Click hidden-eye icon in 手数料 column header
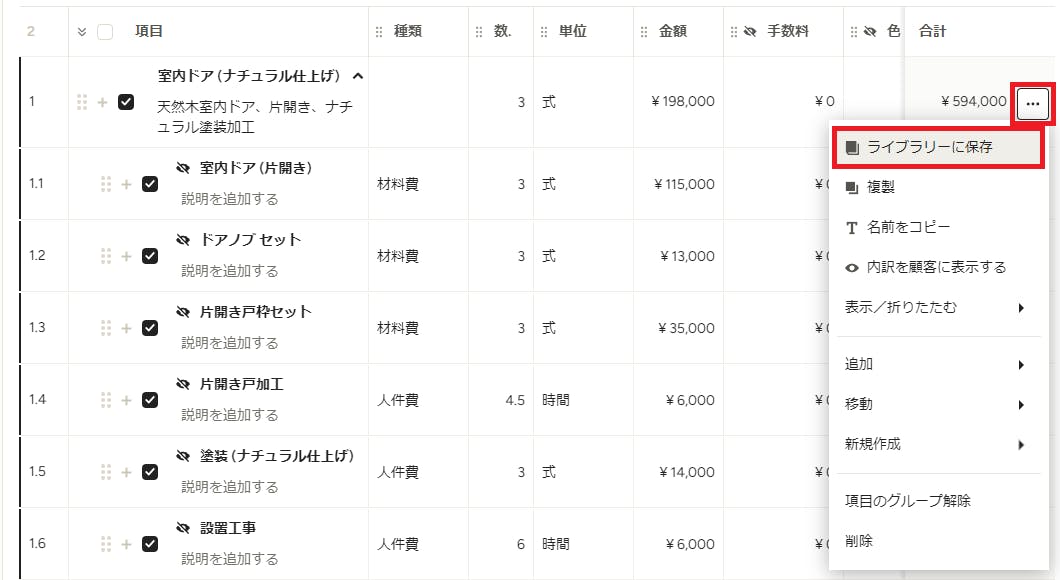This screenshot has height=580, width=1060. pos(750,32)
